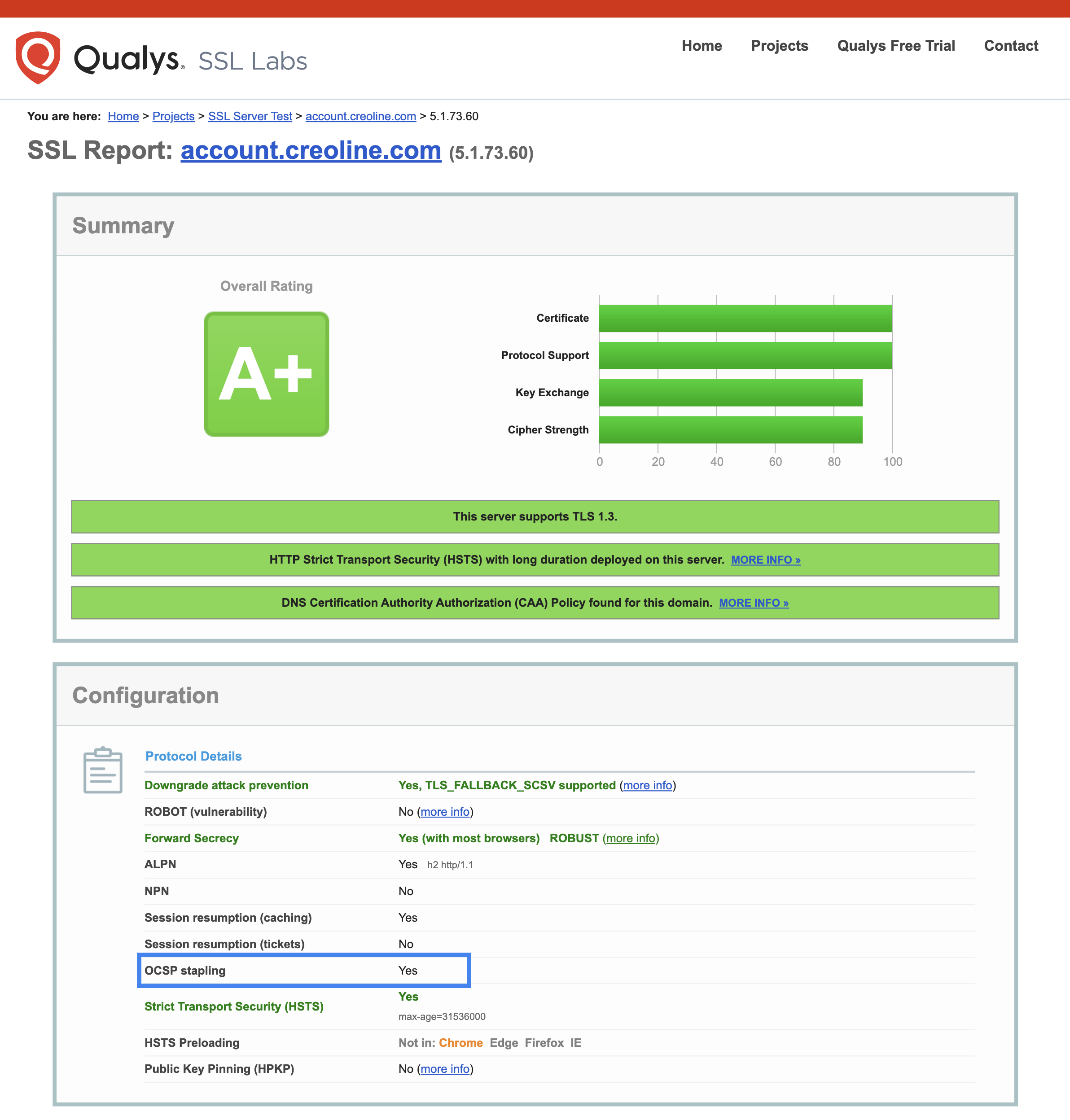1070x1120 pixels.
Task: Click the Protocol Details heading
Action: coord(193,756)
